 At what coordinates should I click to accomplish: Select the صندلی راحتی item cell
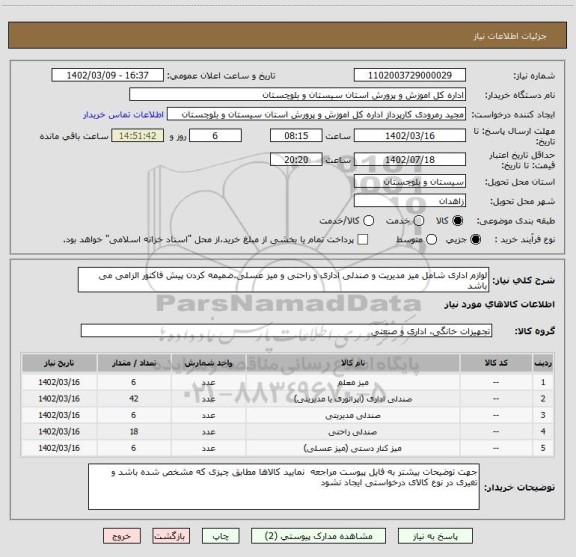tap(353, 432)
